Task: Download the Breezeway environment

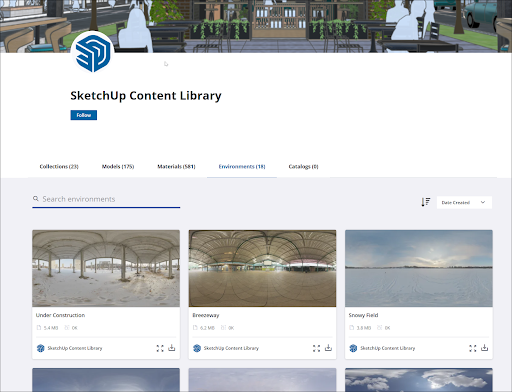Action: (328, 348)
